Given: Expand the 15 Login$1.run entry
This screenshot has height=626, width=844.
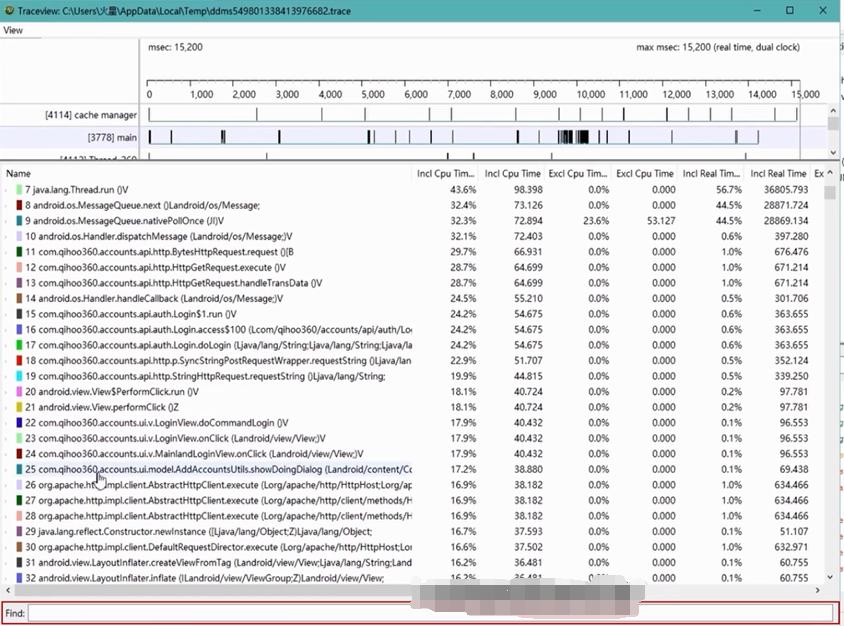Looking at the screenshot, I should [x=6, y=314].
